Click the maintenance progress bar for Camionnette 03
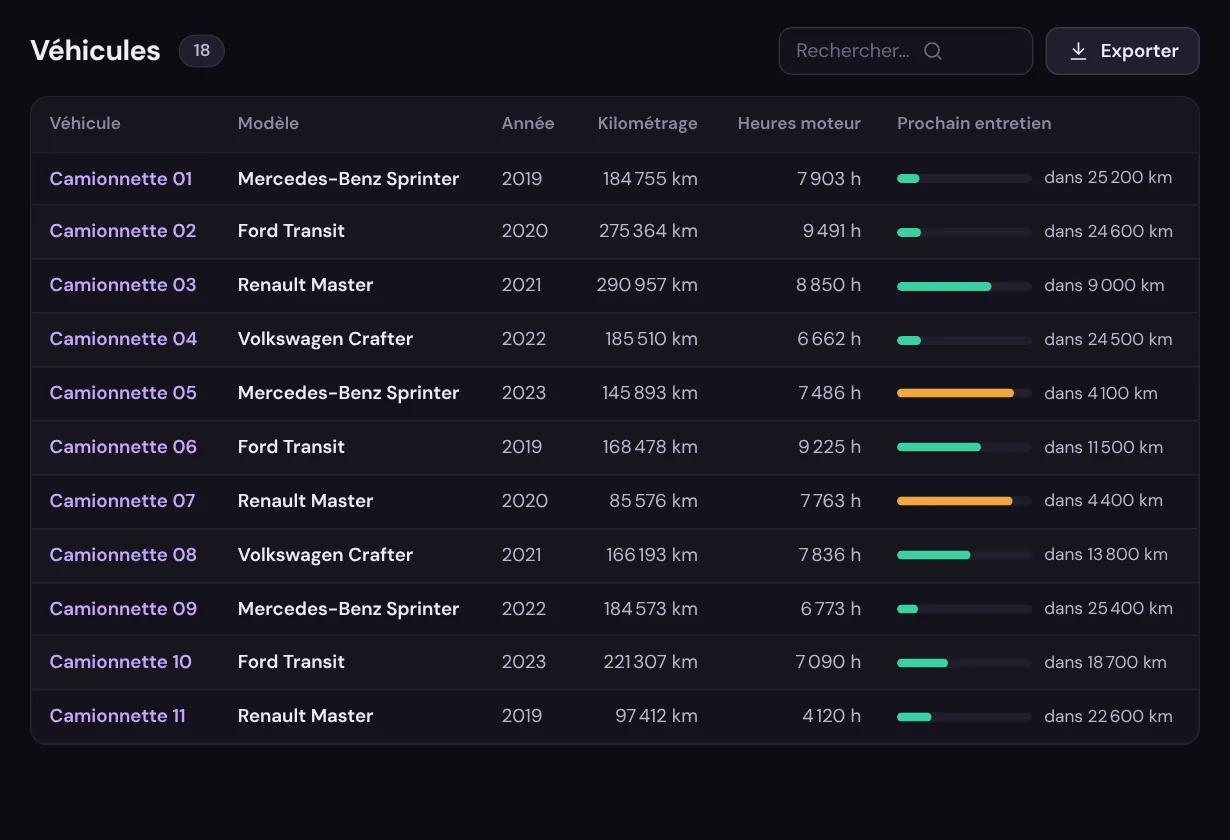This screenshot has width=1230, height=840. (964, 286)
